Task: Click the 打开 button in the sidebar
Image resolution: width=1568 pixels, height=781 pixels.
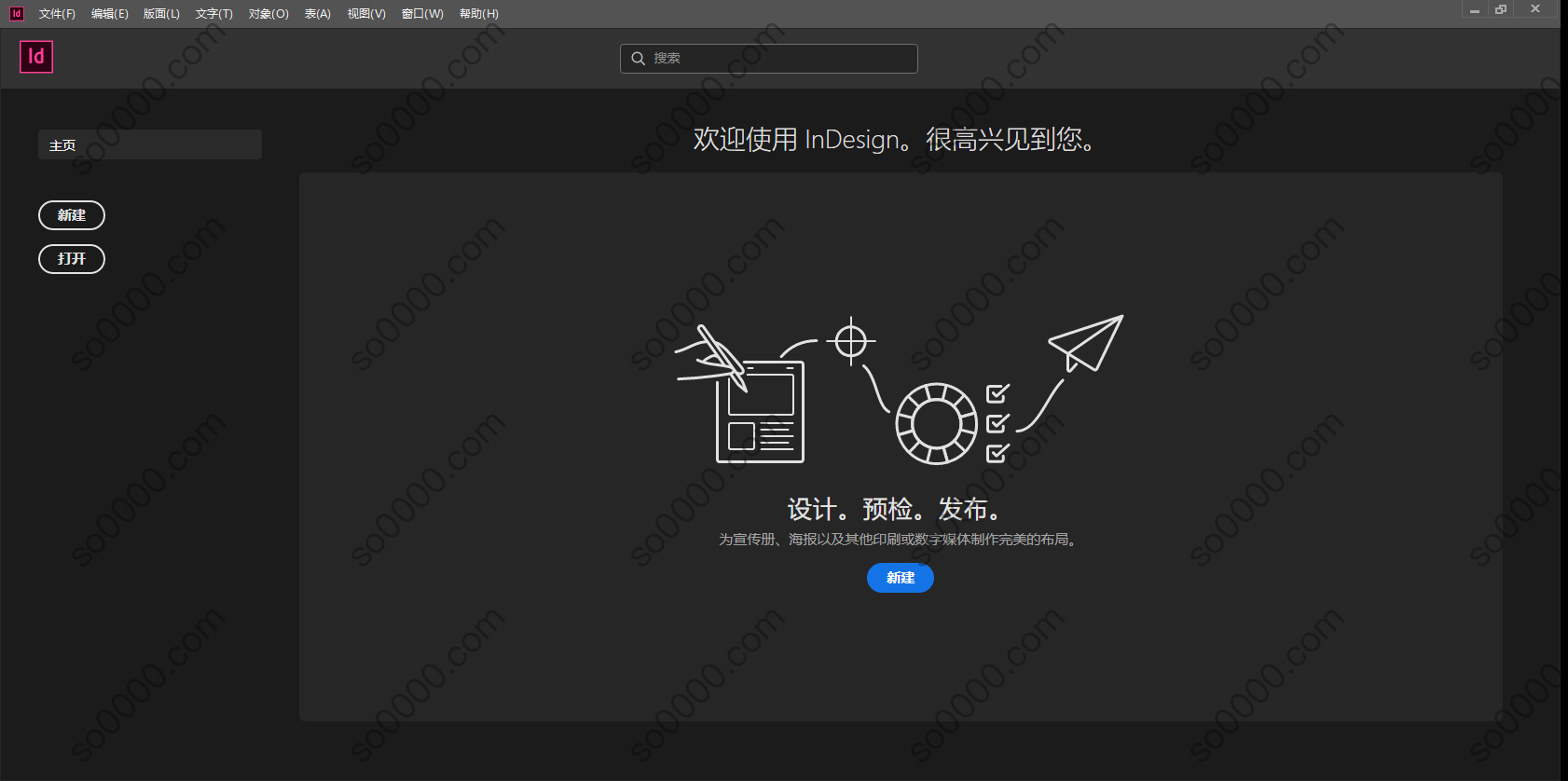Action: (x=72, y=259)
